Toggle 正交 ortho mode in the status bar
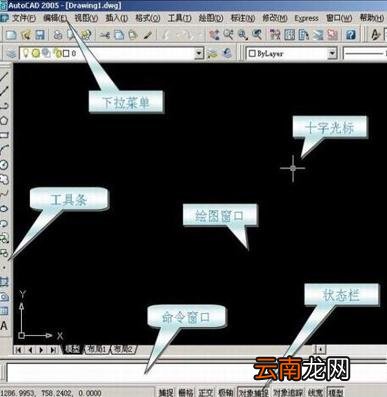Image resolution: width=387 pixels, height=397 pixels. pyautogui.click(x=205, y=393)
